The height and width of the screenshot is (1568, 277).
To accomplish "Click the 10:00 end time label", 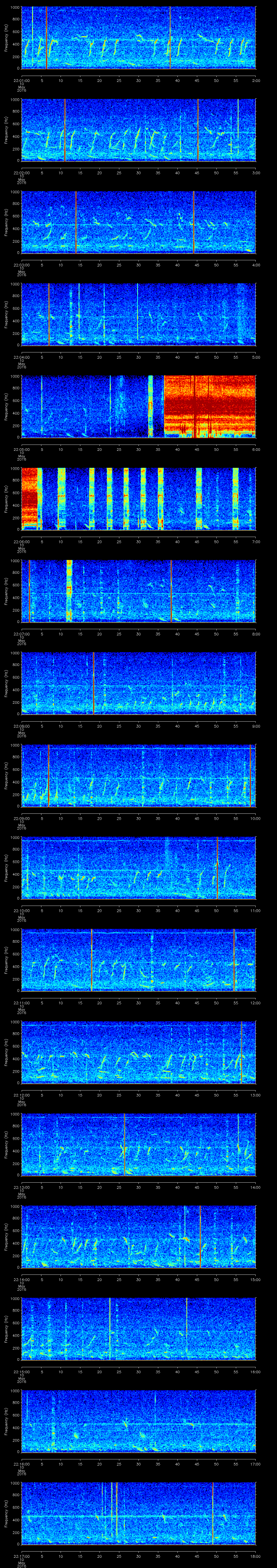I will point(255,818).
